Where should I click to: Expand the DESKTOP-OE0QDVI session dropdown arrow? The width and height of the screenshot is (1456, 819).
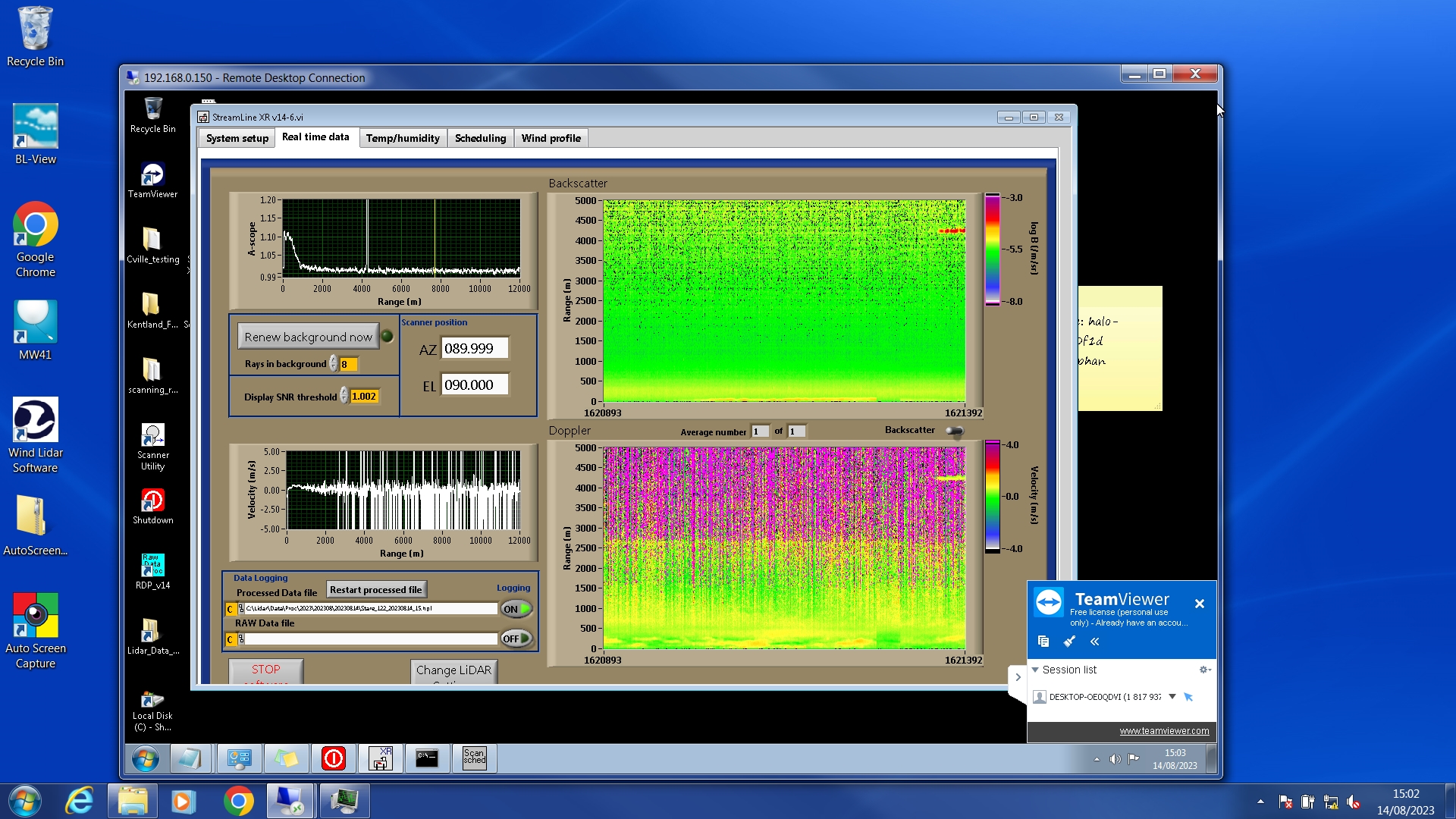click(x=1172, y=696)
